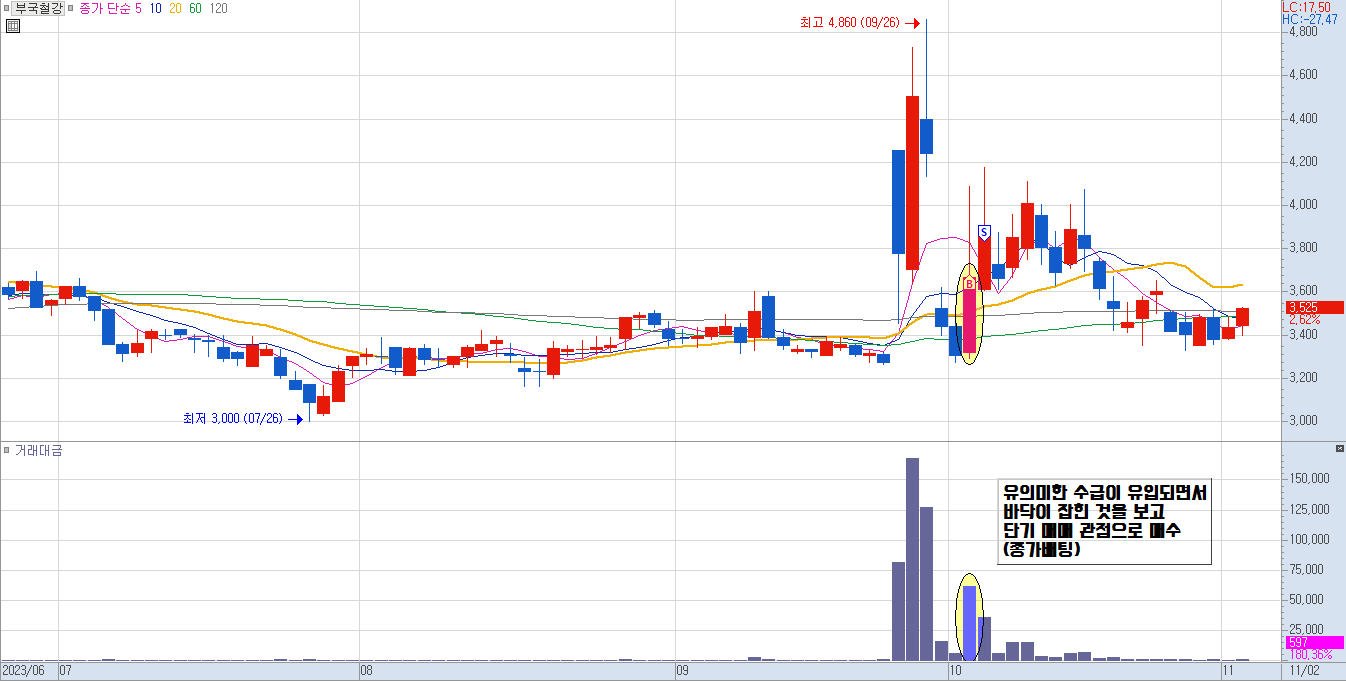Click the 3,000 price axis label
Screen dimensions: 1346x681
1303,421
